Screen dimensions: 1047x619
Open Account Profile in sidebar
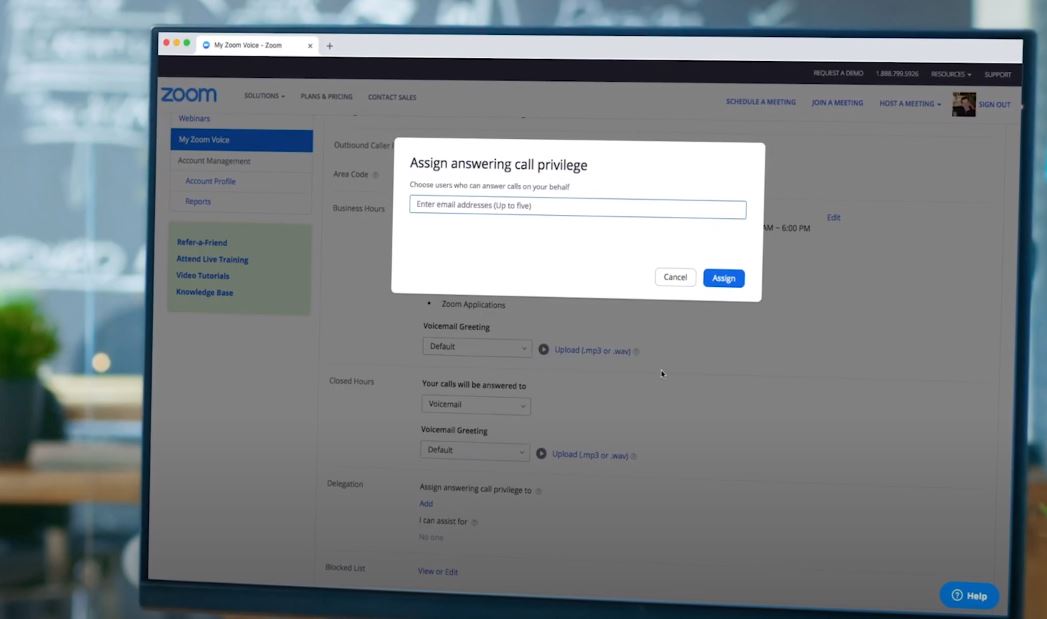coord(210,181)
